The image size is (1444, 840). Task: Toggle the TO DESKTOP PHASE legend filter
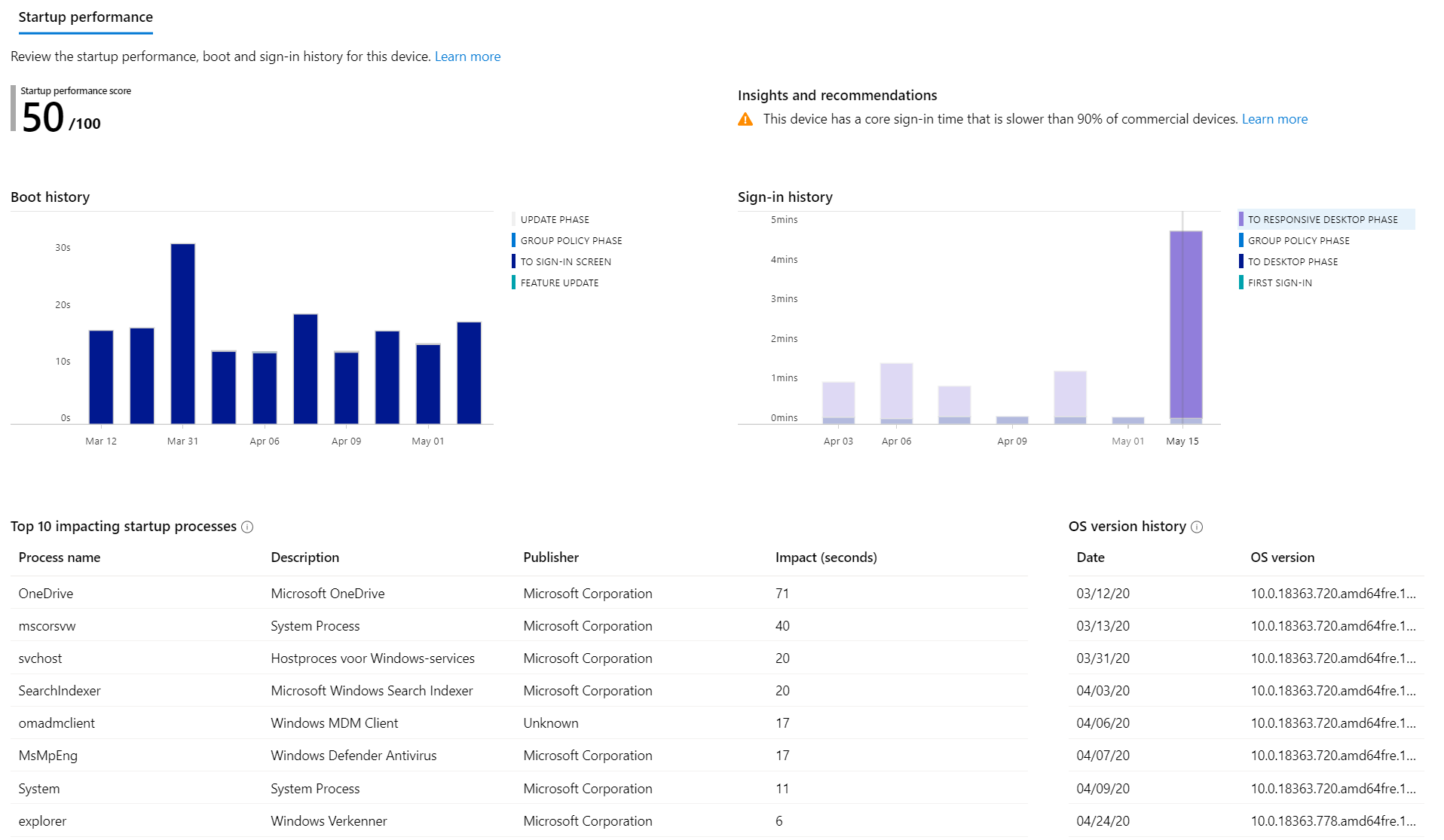tap(1242, 261)
